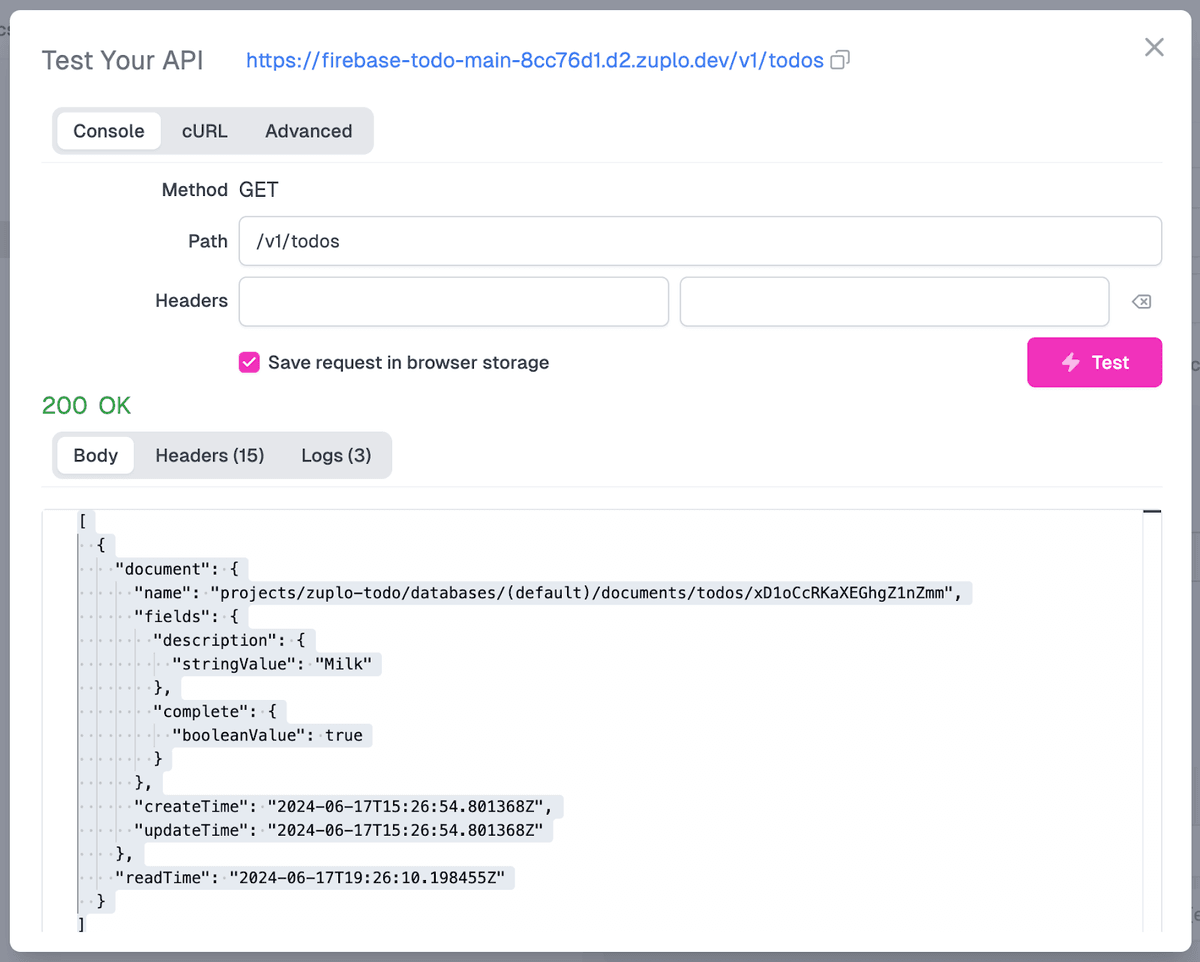Switch to the cURL tab

[204, 130]
